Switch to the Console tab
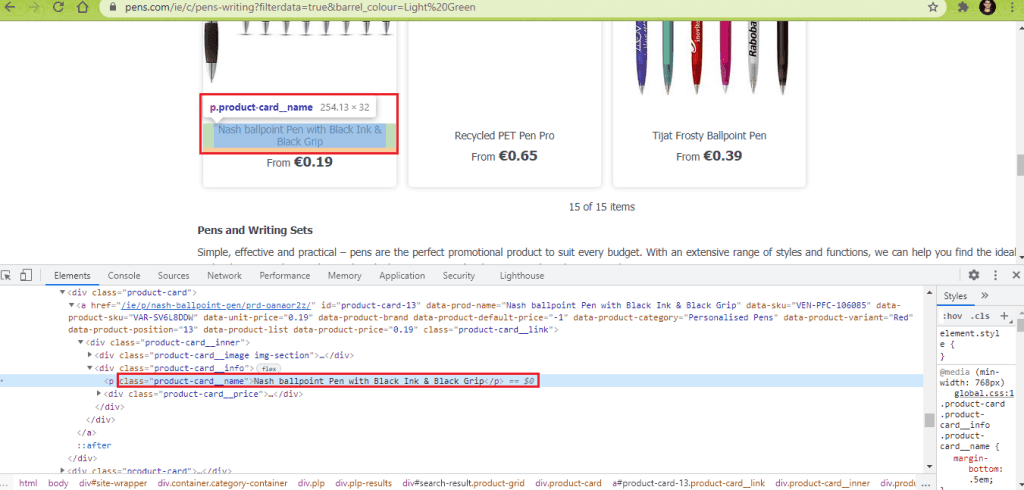 (124, 276)
